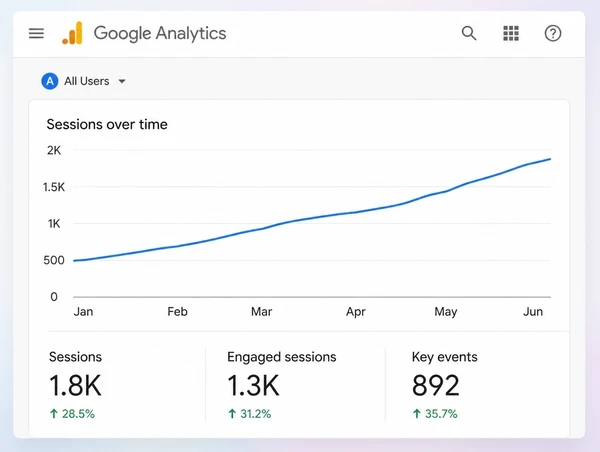Click the 35.7% key events change
The width and height of the screenshot is (600, 452).
click(435, 414)
